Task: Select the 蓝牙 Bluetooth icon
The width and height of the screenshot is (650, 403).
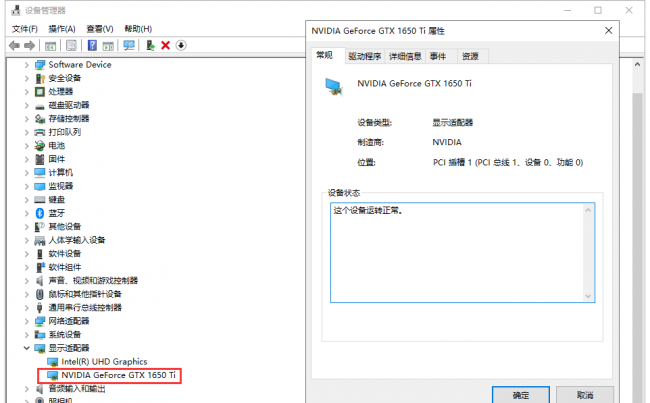Action: (40, 213)
